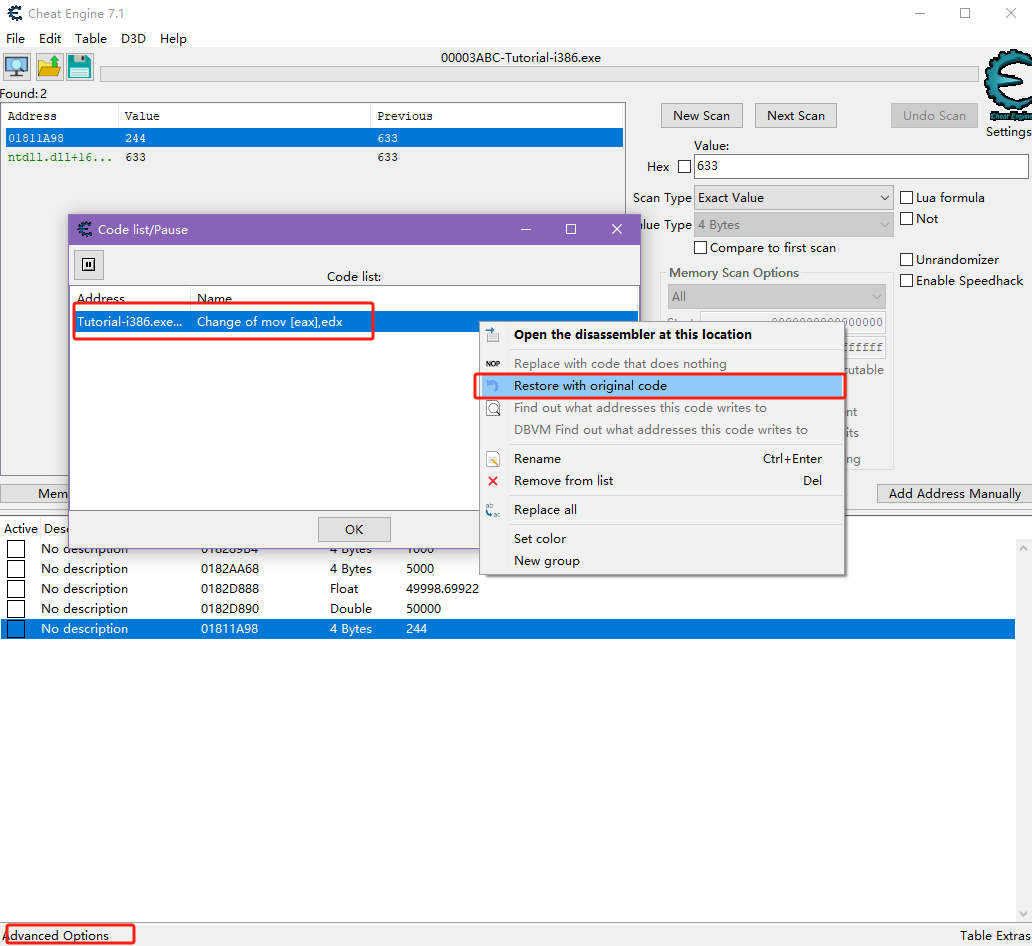Click the Name column header in Code list
The height and width of the screenshot is (946, 1032).
pos(414,298)
